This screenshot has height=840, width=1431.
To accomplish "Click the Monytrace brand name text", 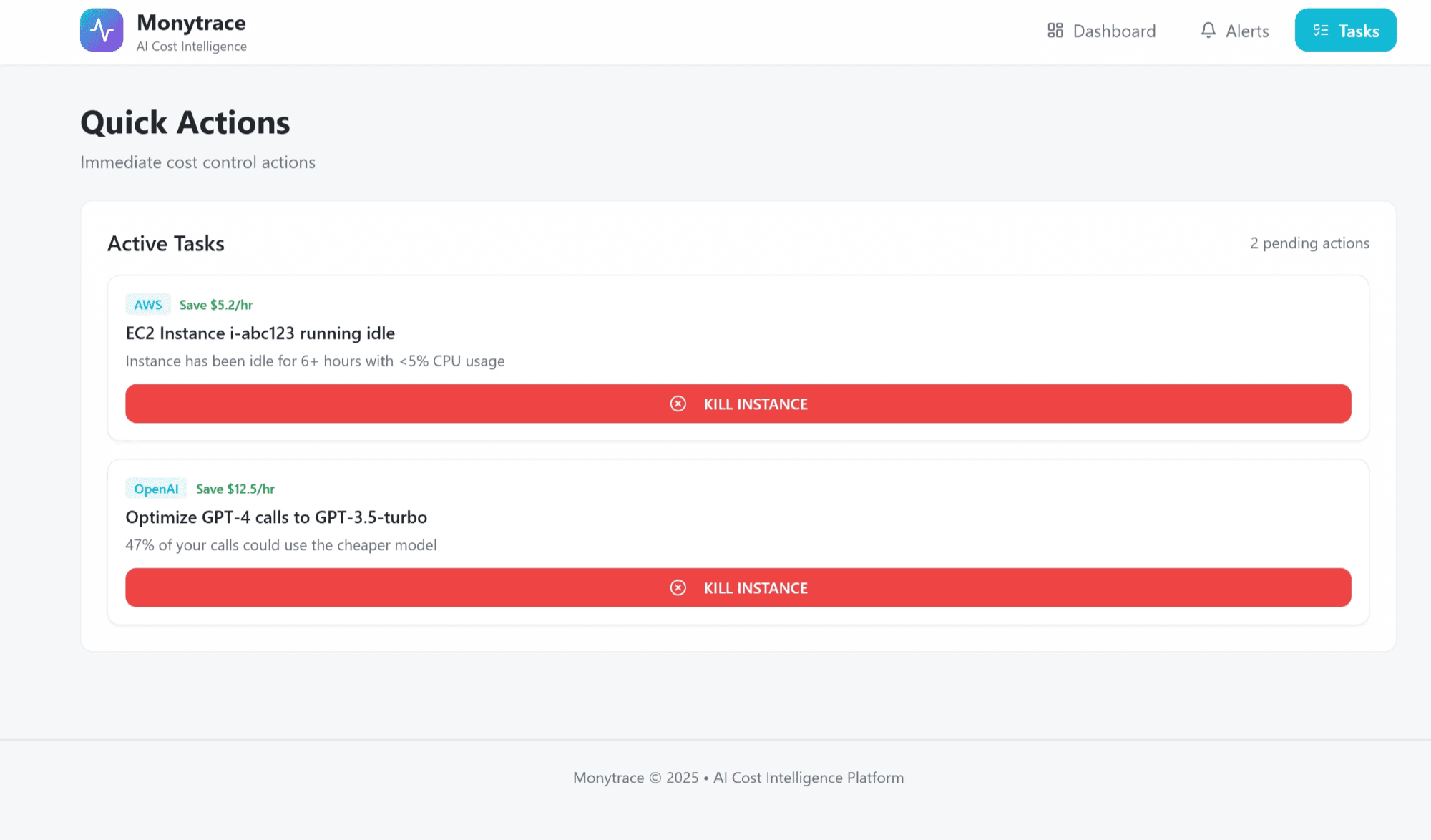I will pos(191,23).
